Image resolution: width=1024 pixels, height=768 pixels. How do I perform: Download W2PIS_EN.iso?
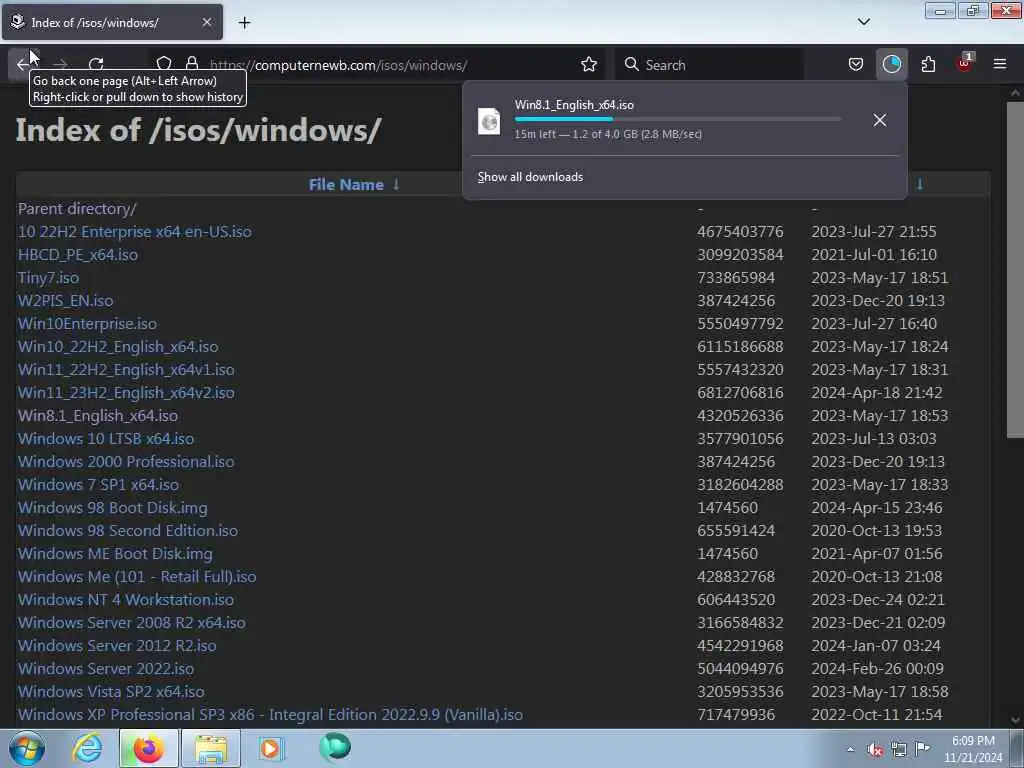pos(65,300)
